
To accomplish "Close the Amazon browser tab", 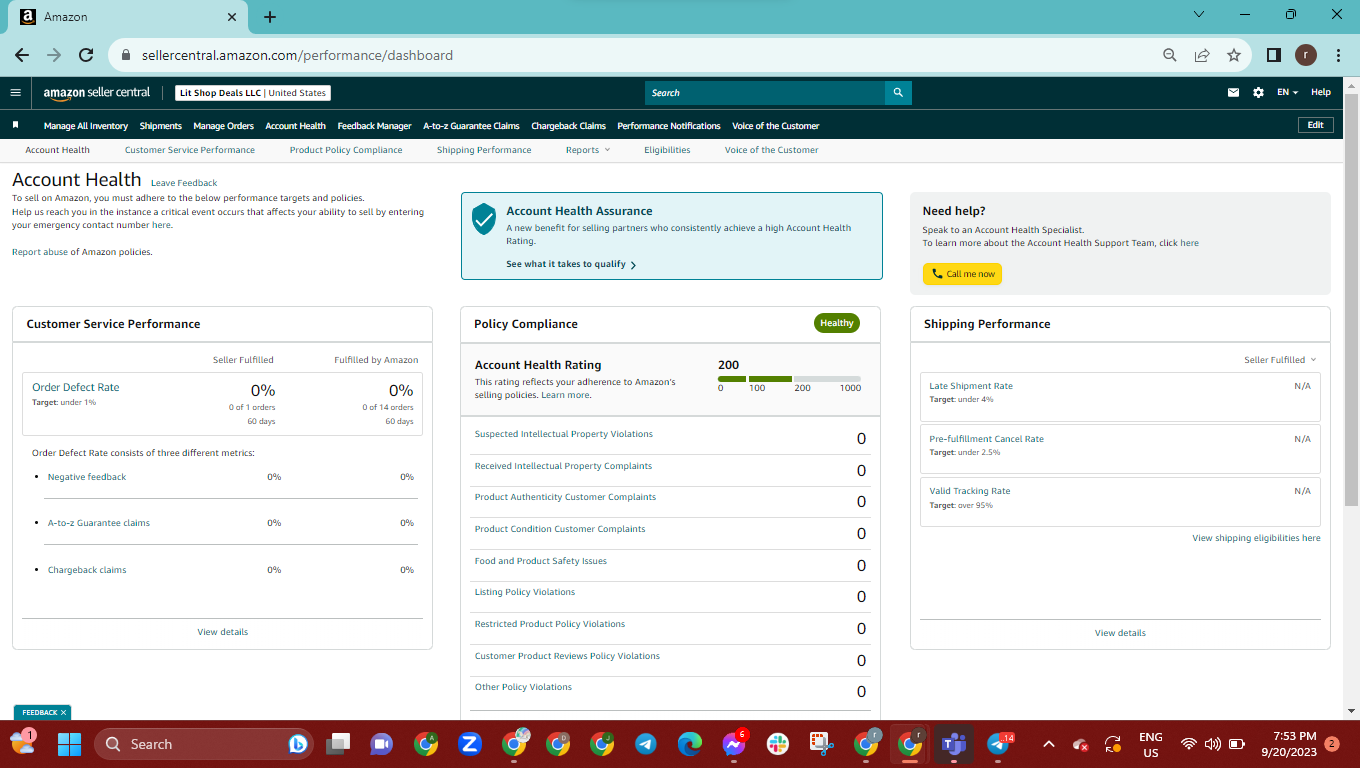I will [x=232, y=17].
